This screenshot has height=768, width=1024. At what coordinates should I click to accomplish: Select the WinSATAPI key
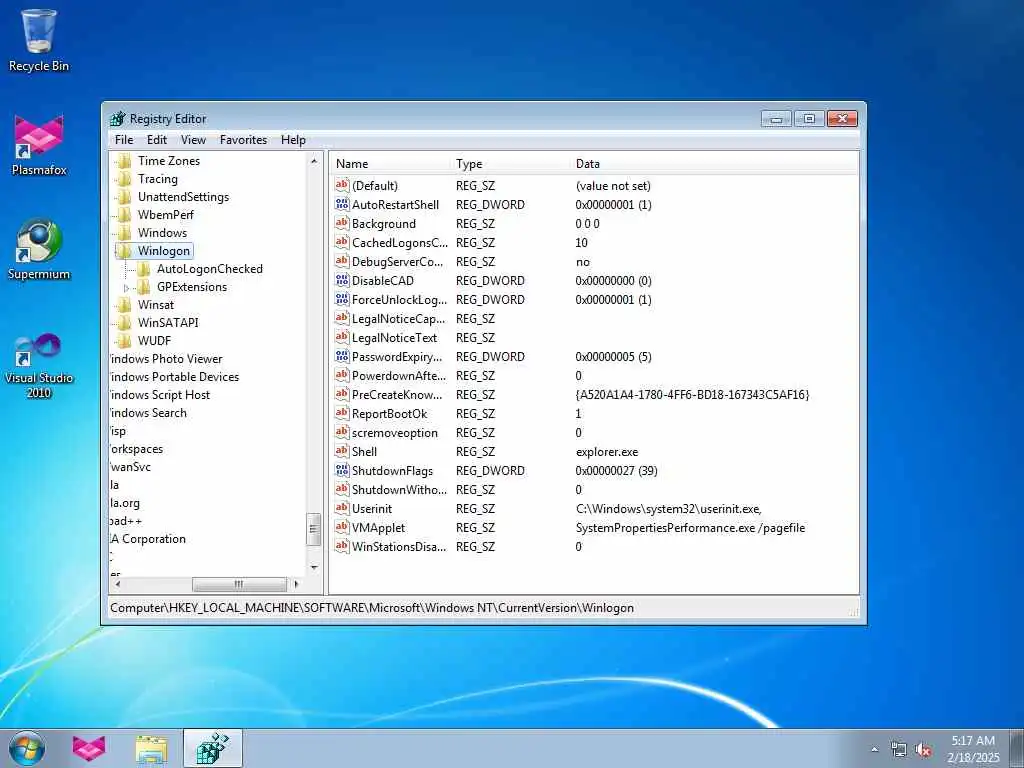[168, 323]
